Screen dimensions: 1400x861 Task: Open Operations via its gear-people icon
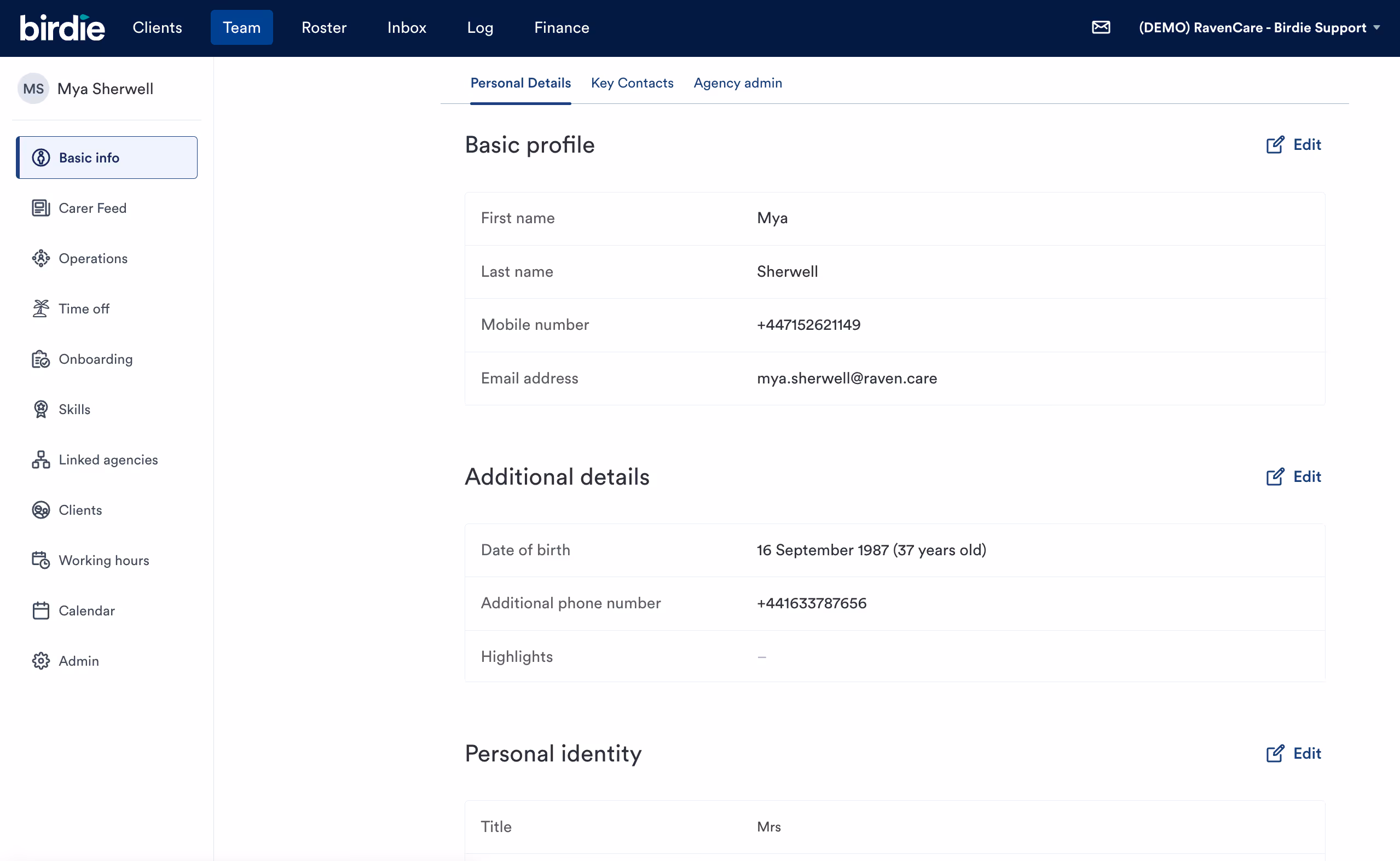pyautogui.click(x=41, y=259)
